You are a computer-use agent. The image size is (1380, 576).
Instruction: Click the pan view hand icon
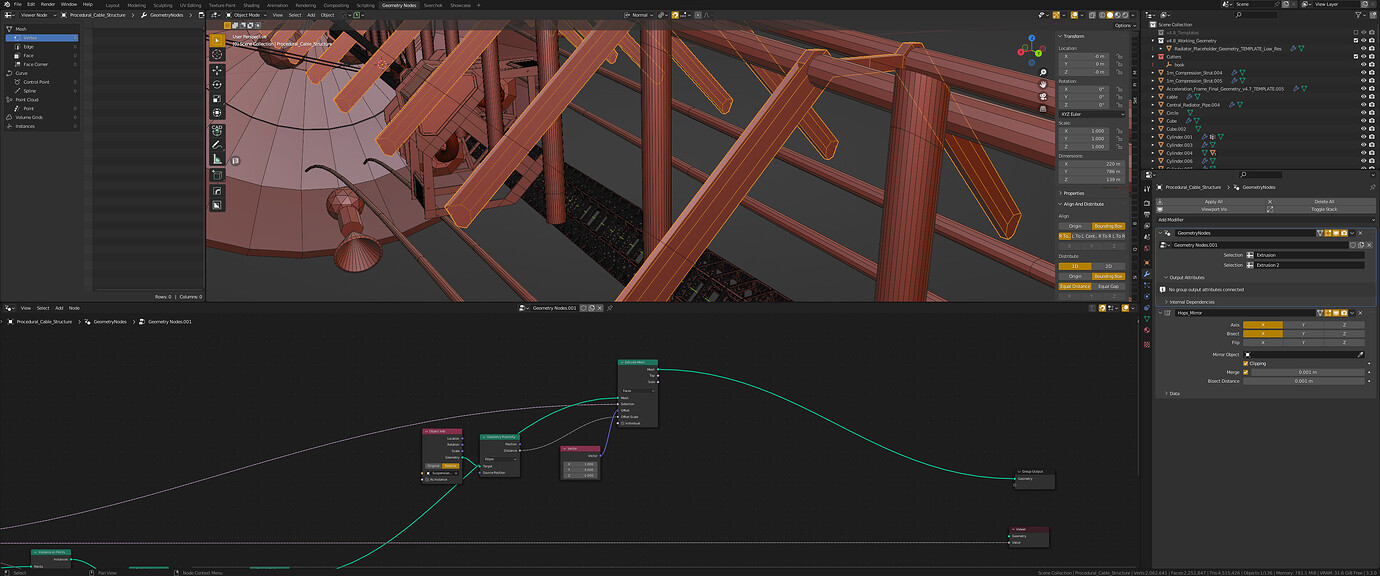[x=1043, y=84]
